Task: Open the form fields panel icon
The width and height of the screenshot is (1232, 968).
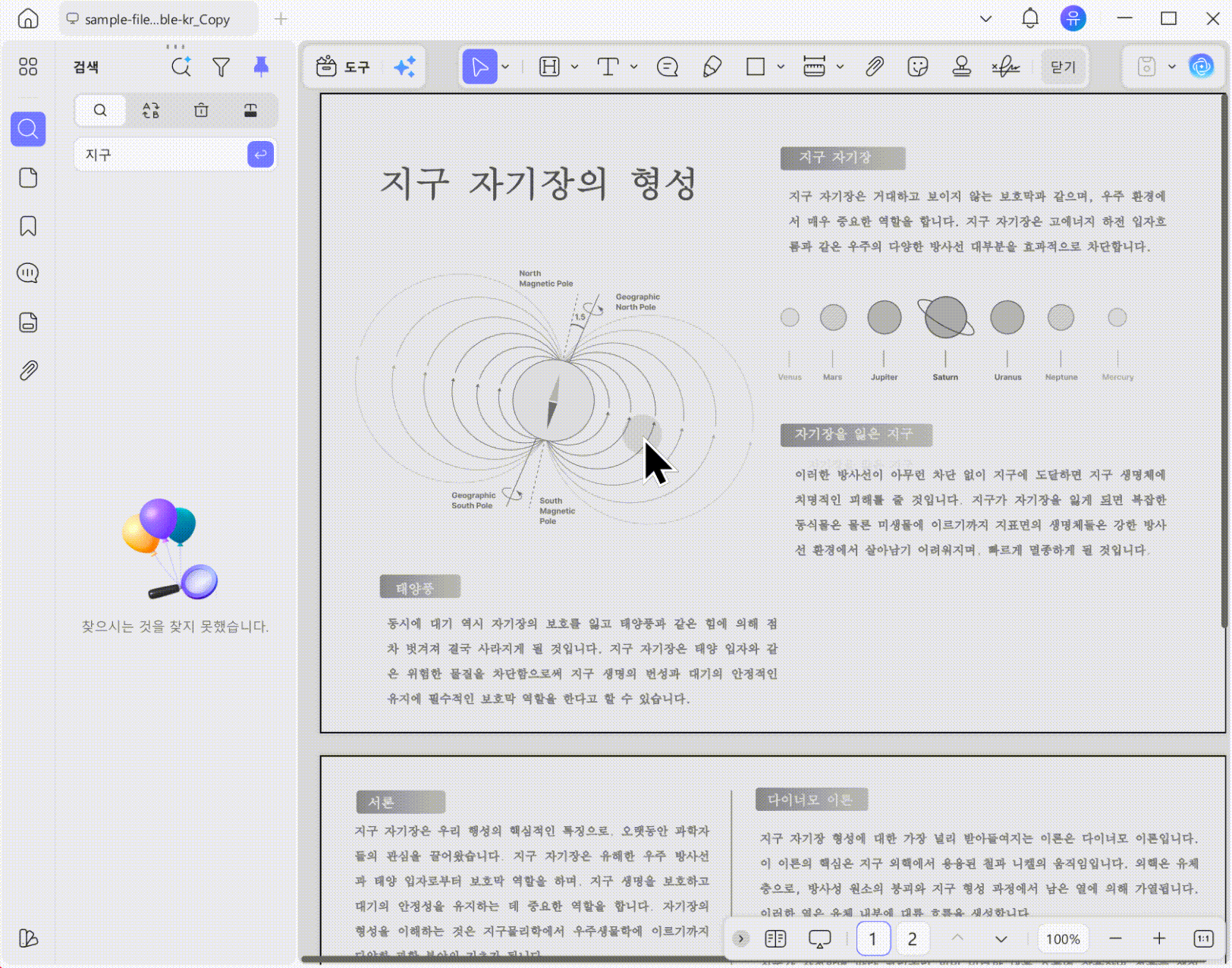Action: pos(28,322)
